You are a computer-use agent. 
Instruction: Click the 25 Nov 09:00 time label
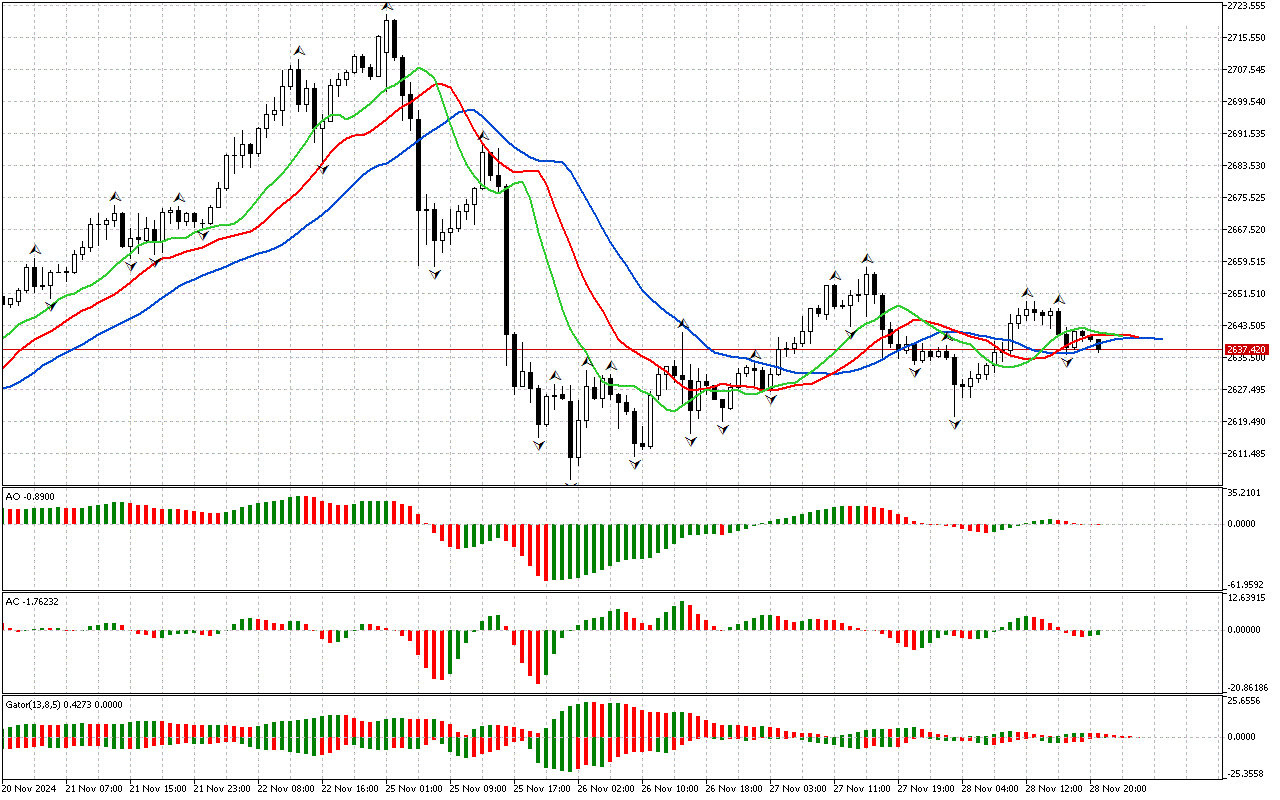[478, 789]
